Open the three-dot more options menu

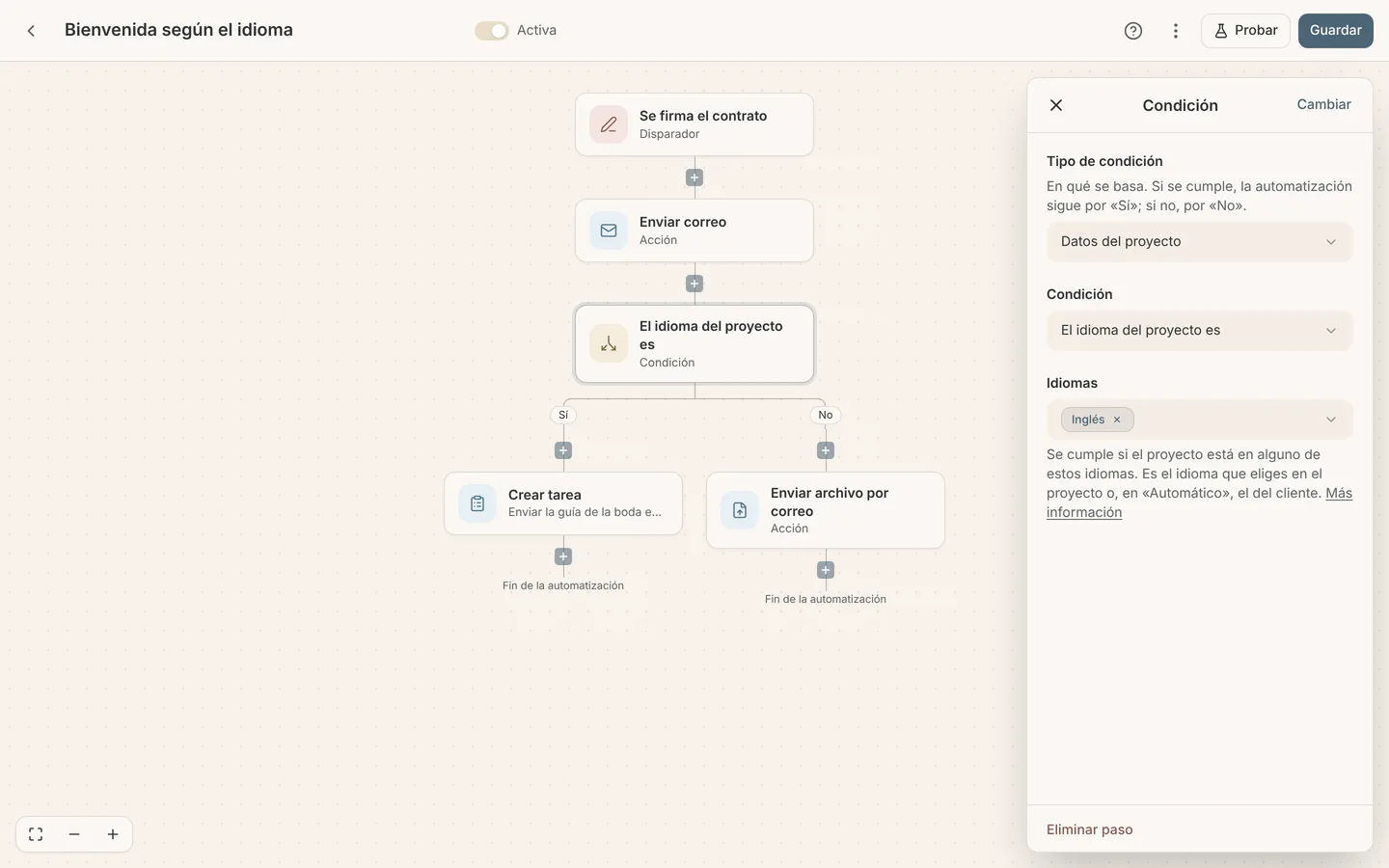(x=1175, y=31)
